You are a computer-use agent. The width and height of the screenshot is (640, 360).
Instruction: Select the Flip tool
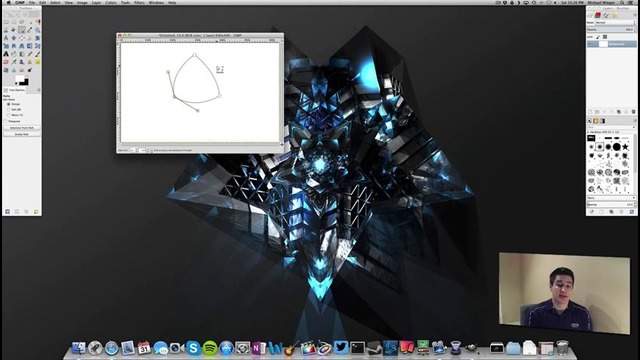[29, 46]
